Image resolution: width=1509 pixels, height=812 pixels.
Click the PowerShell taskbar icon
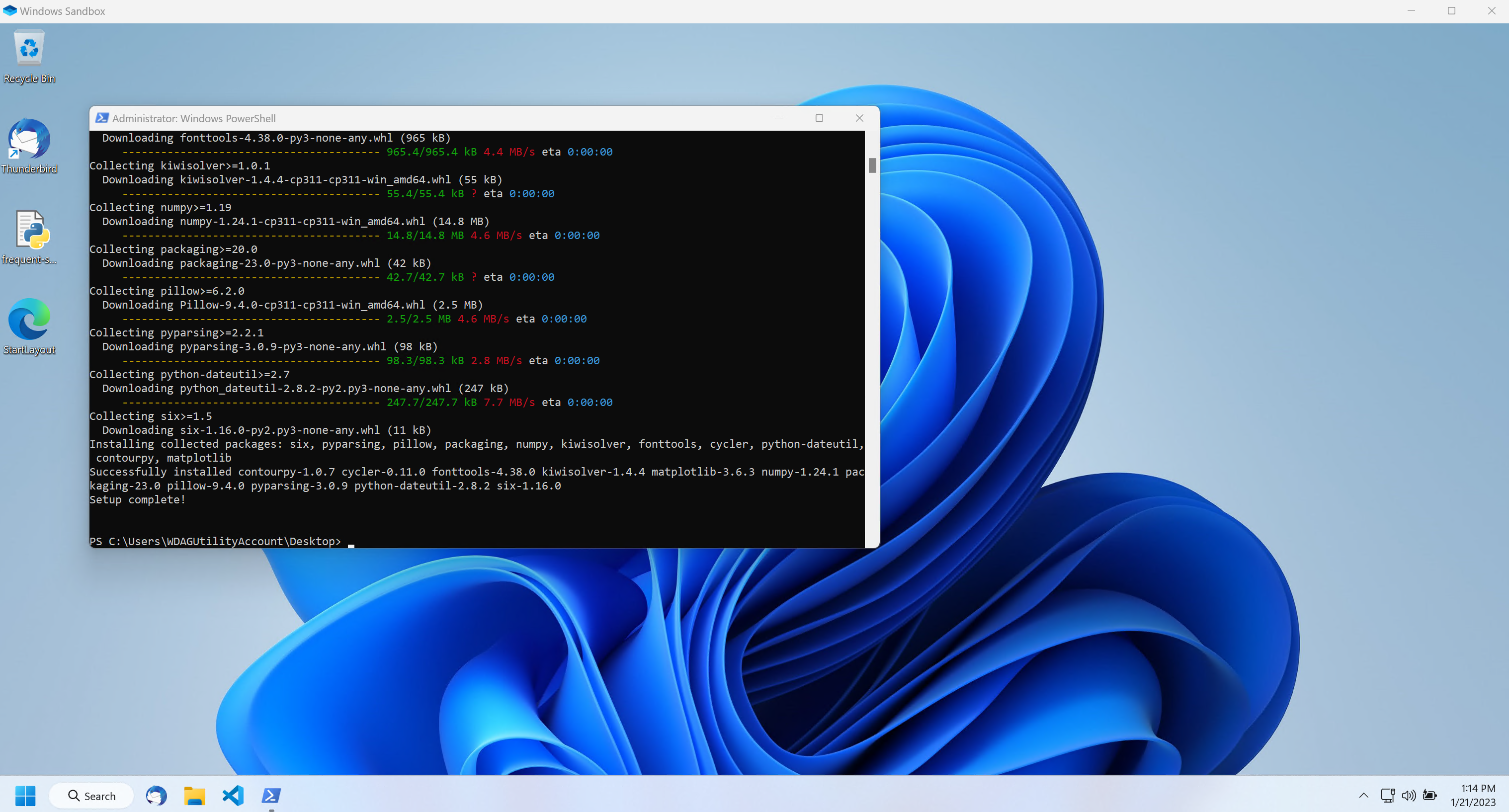(271, 795)
